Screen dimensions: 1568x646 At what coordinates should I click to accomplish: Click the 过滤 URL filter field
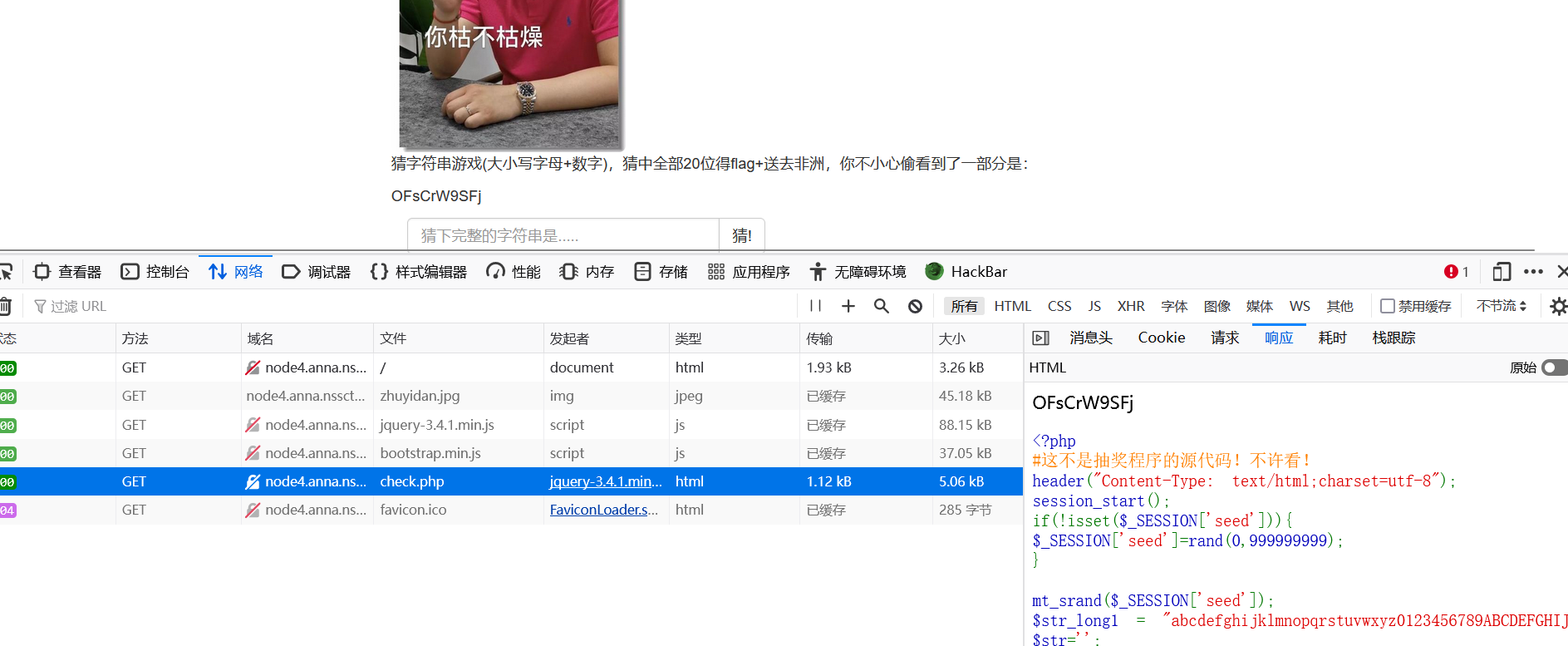(411, 306)
